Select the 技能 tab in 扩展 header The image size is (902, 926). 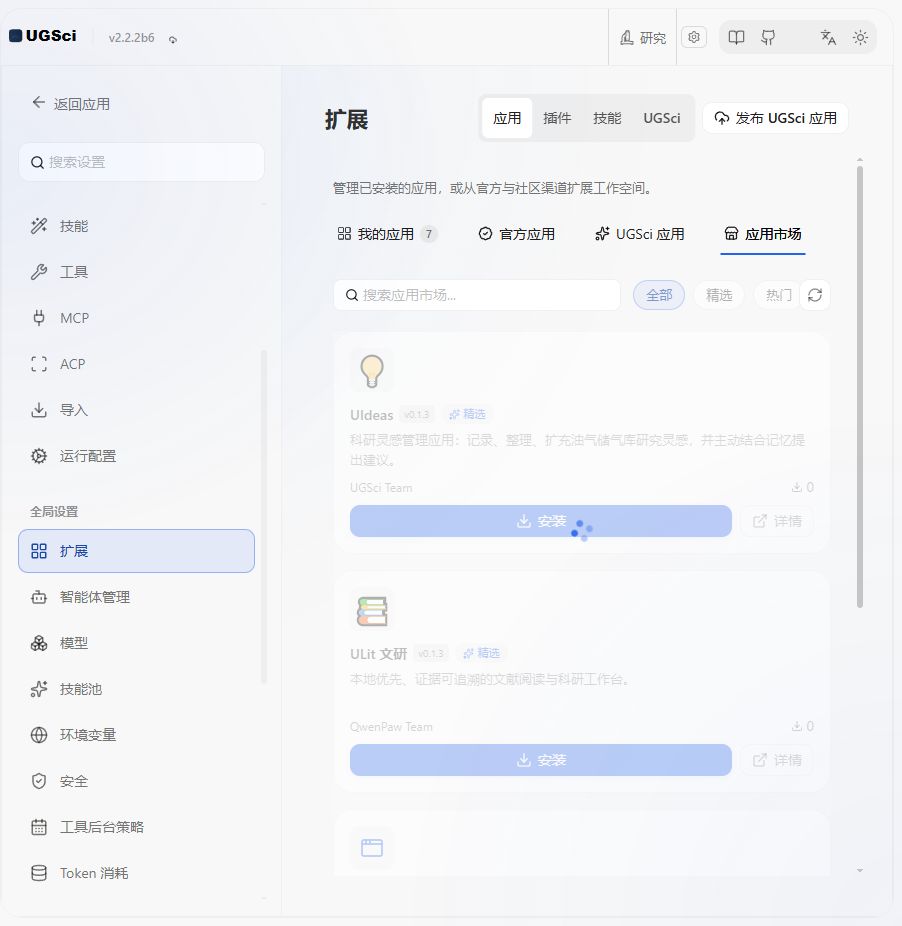[x=607, y=118]
